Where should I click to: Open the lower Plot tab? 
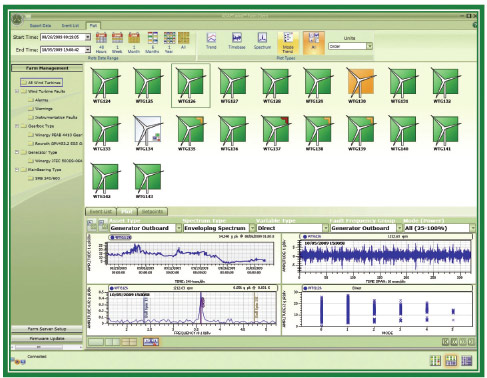[x=127, y=212]
